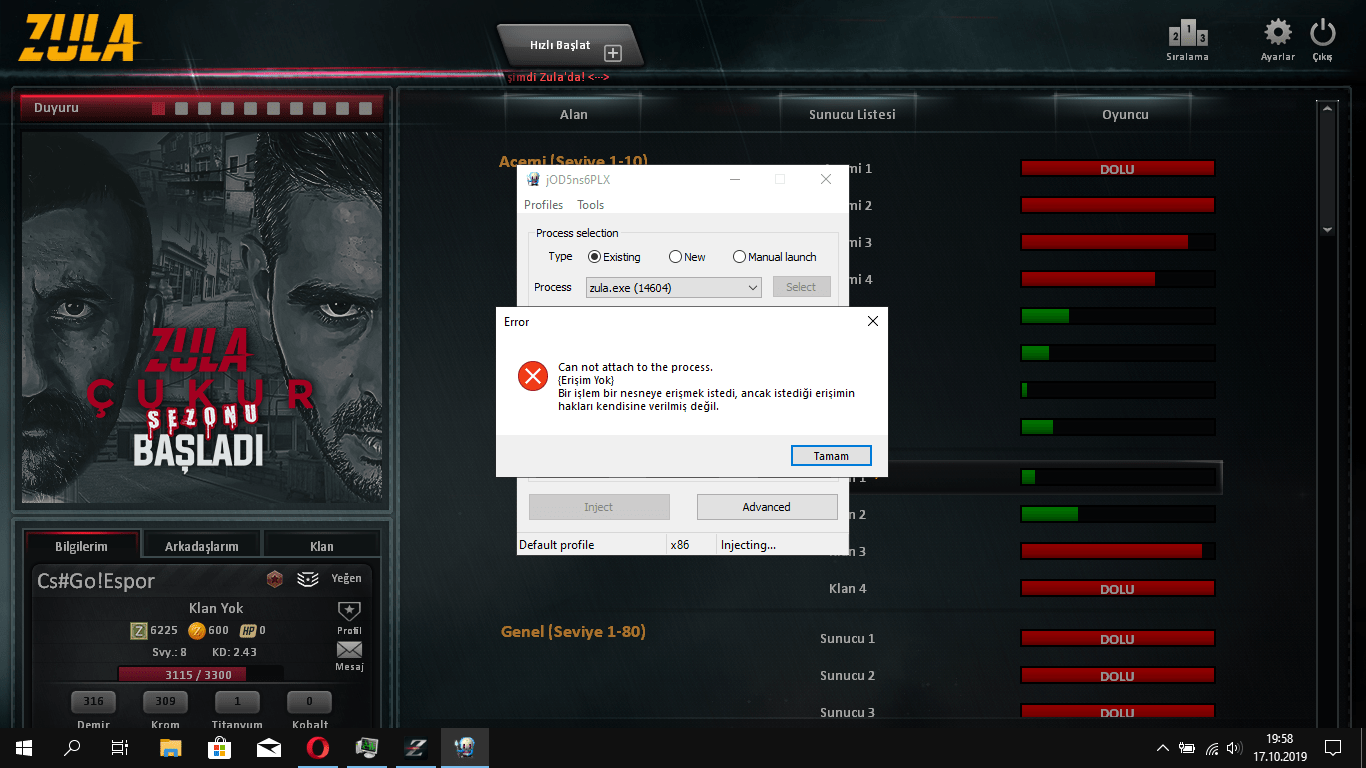Click the Çukur Sezonu announcement banner

[202, 317]
